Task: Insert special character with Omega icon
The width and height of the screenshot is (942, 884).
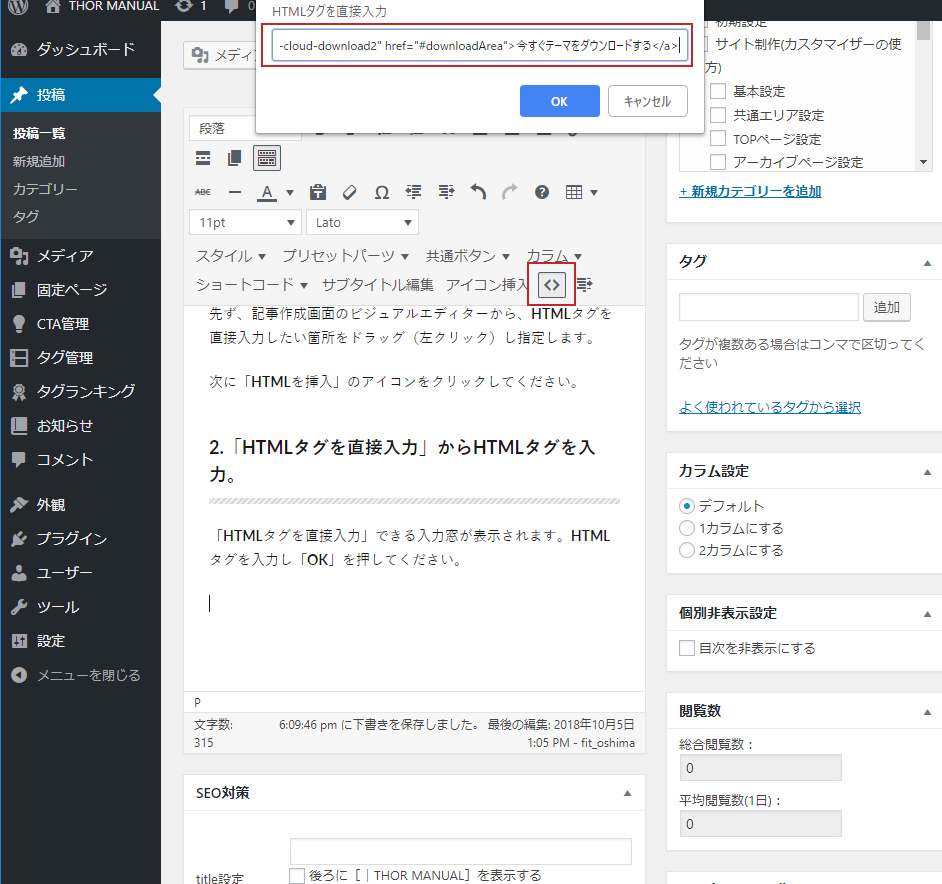Action: 381,192
